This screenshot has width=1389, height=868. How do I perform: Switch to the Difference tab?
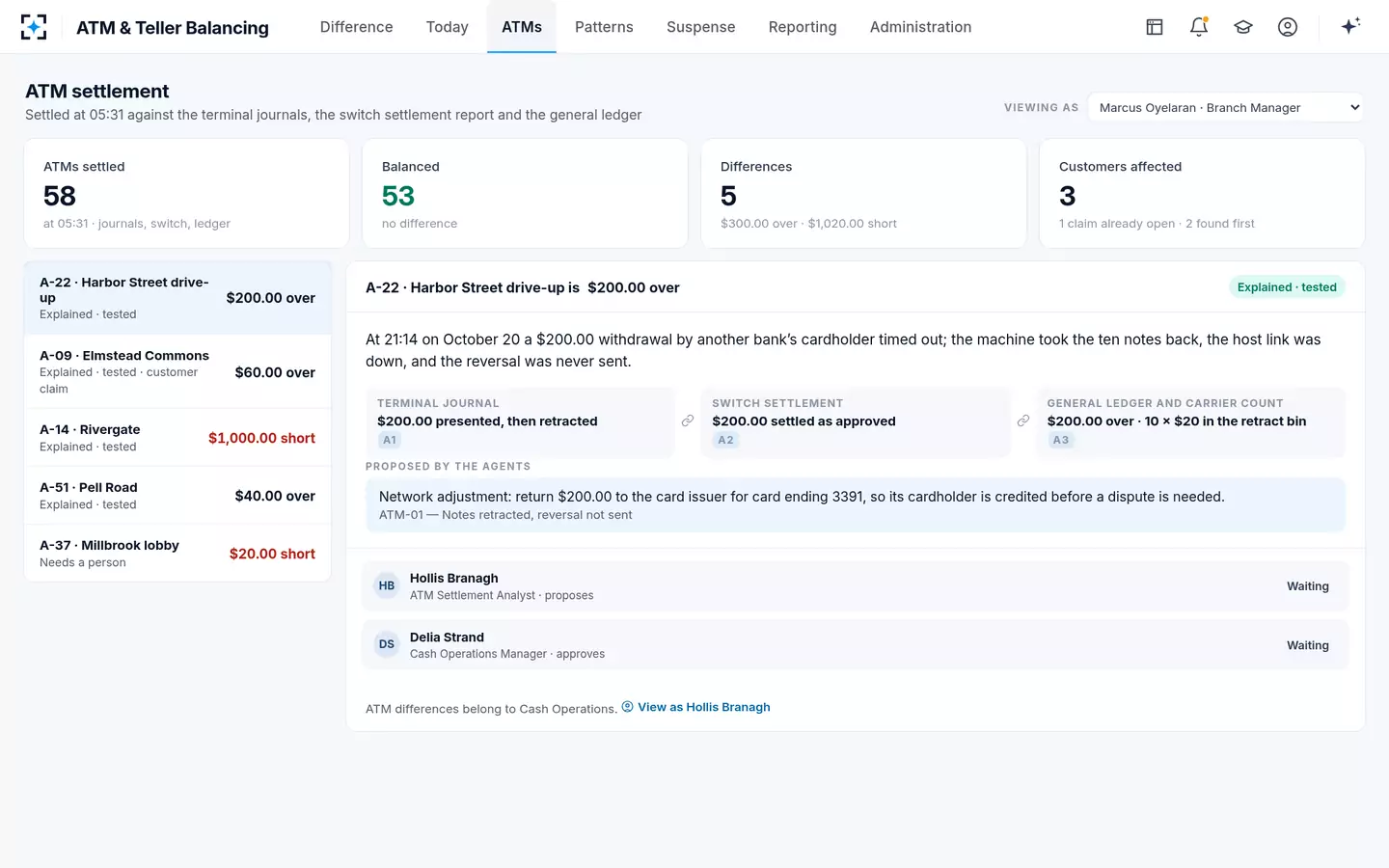click(357, 27)
